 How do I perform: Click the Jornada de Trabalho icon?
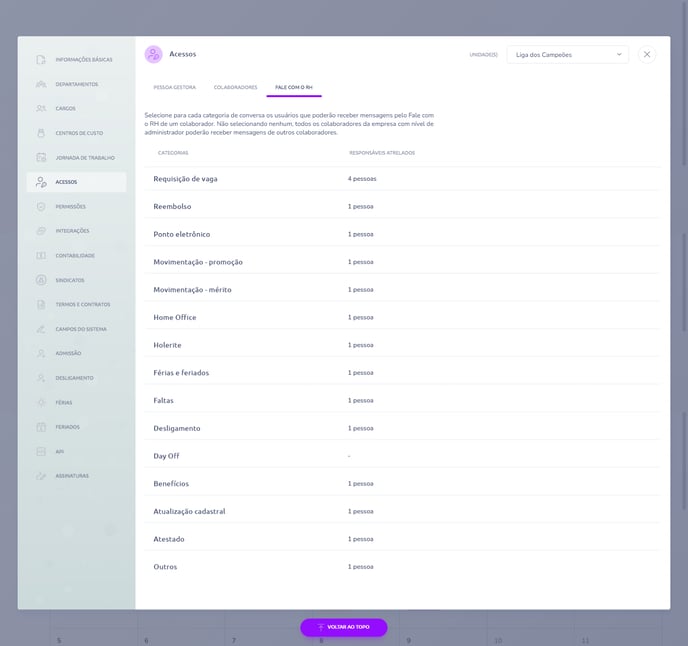pos(41,158)
